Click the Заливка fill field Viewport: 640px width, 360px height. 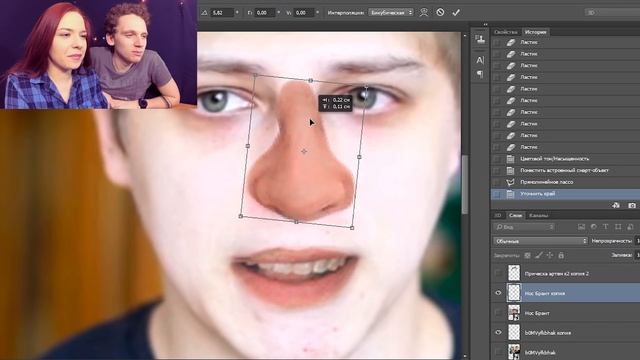click(x=638, y=256)
